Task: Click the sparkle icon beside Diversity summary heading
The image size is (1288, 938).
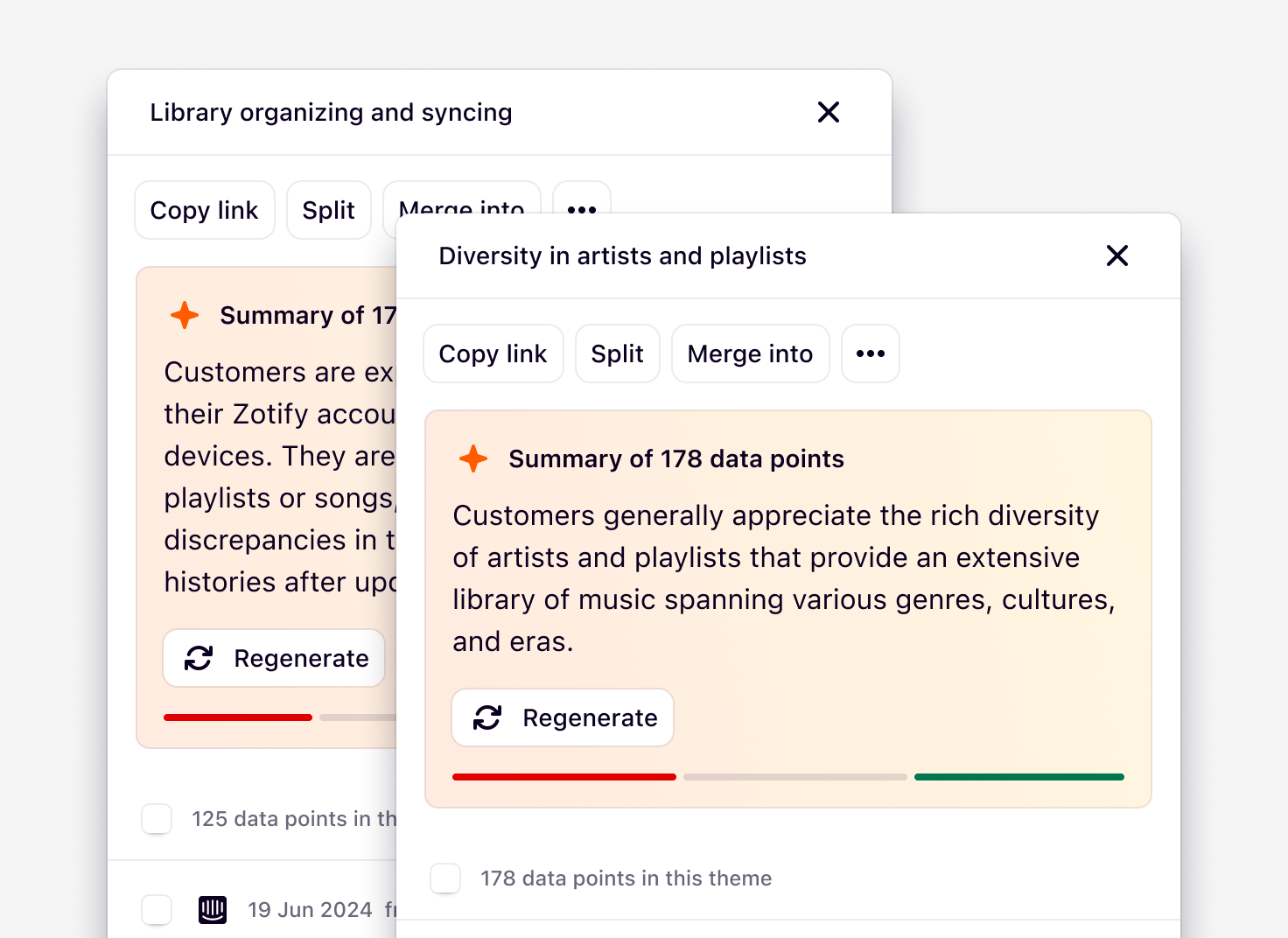Action: [472, 458]
